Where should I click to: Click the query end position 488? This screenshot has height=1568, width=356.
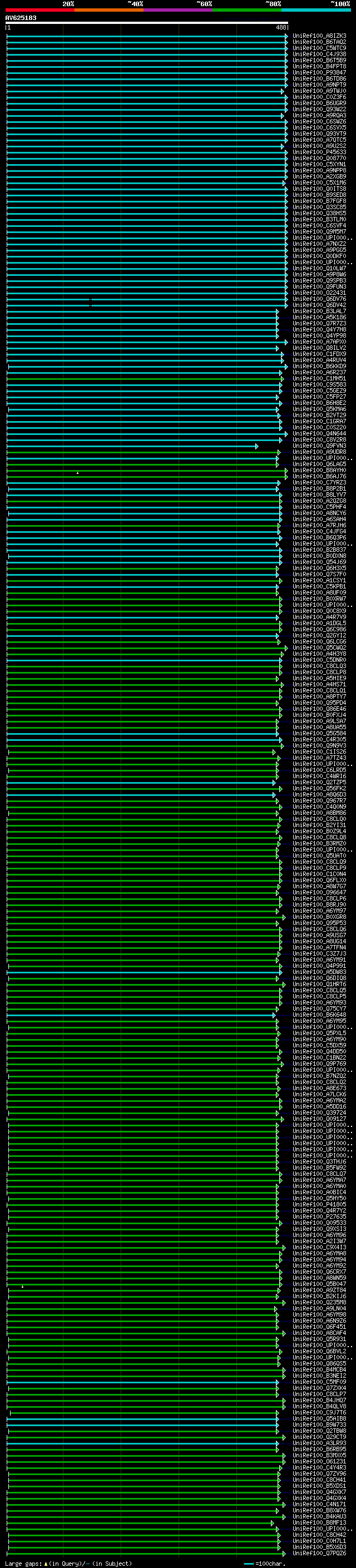(280, 27)
